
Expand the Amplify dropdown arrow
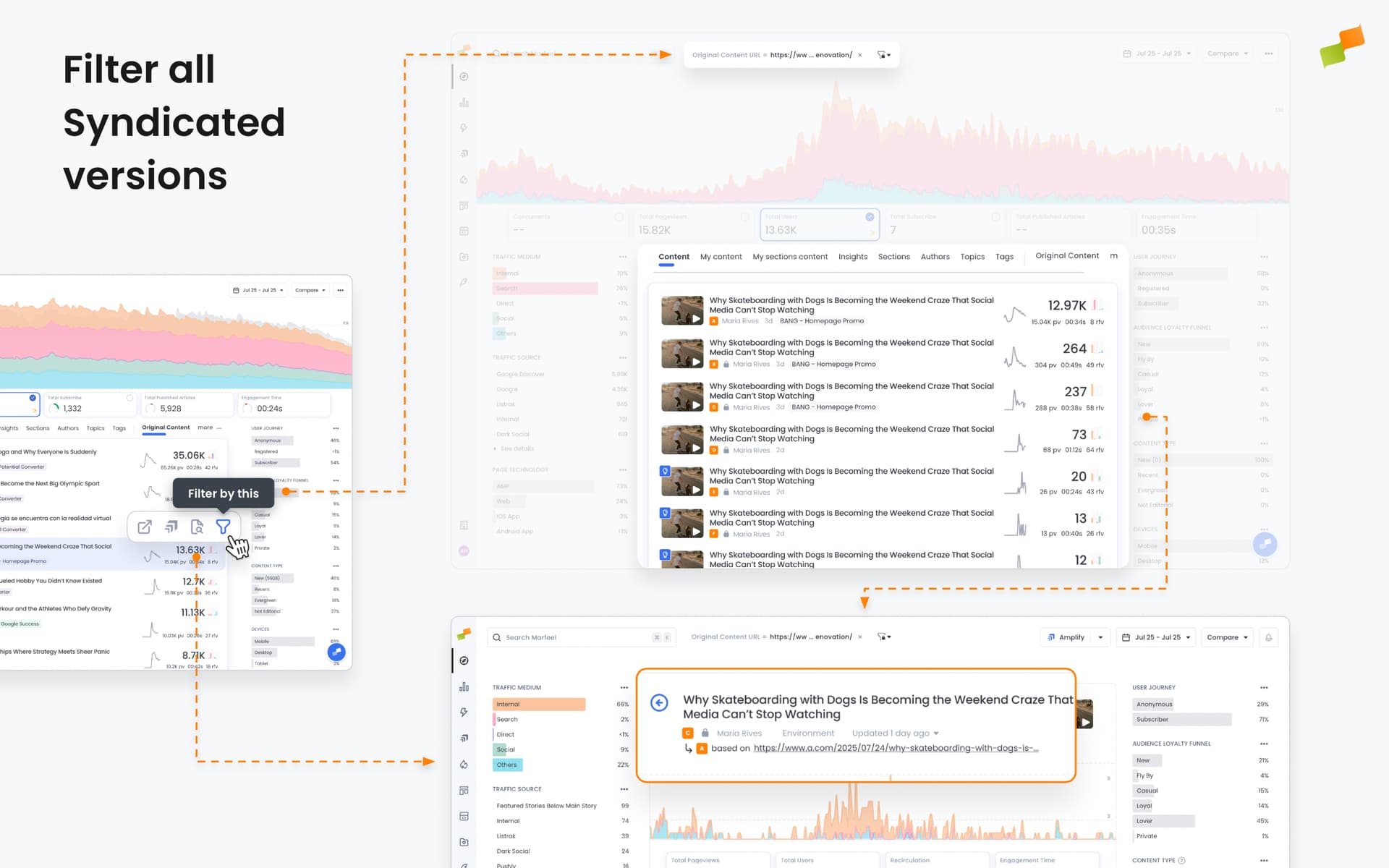point(1100,637)
